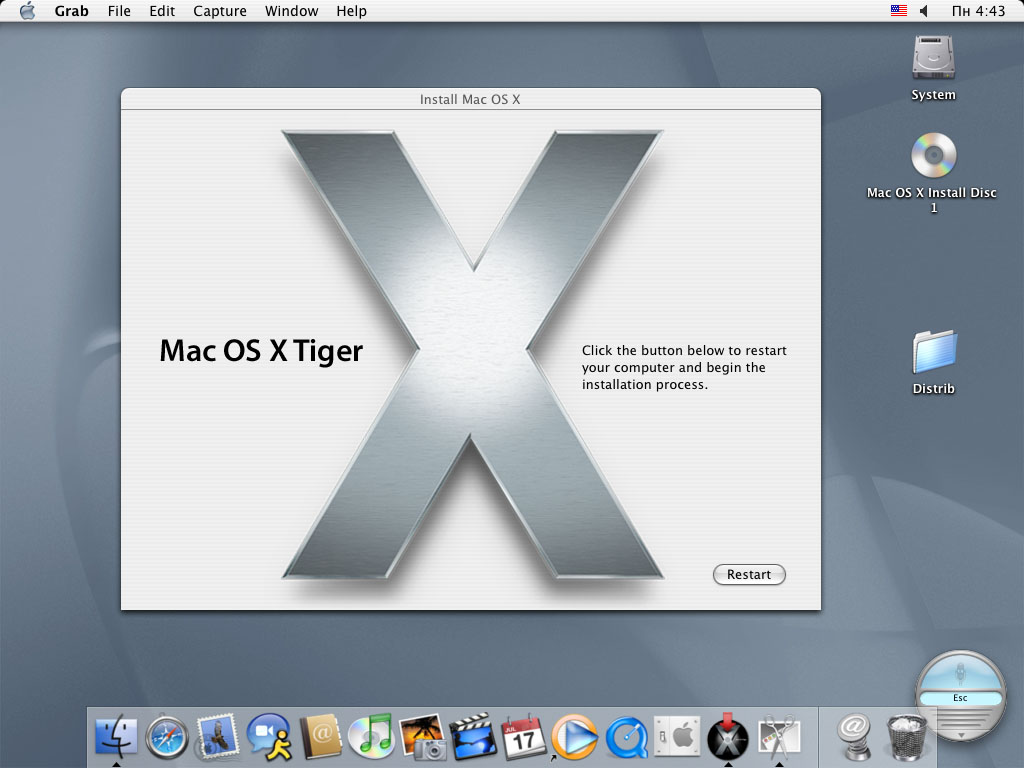This screenshot has width=1024, height=768.
Task: Open the Trash in the Dock
Action: click(x=906, y=737)
